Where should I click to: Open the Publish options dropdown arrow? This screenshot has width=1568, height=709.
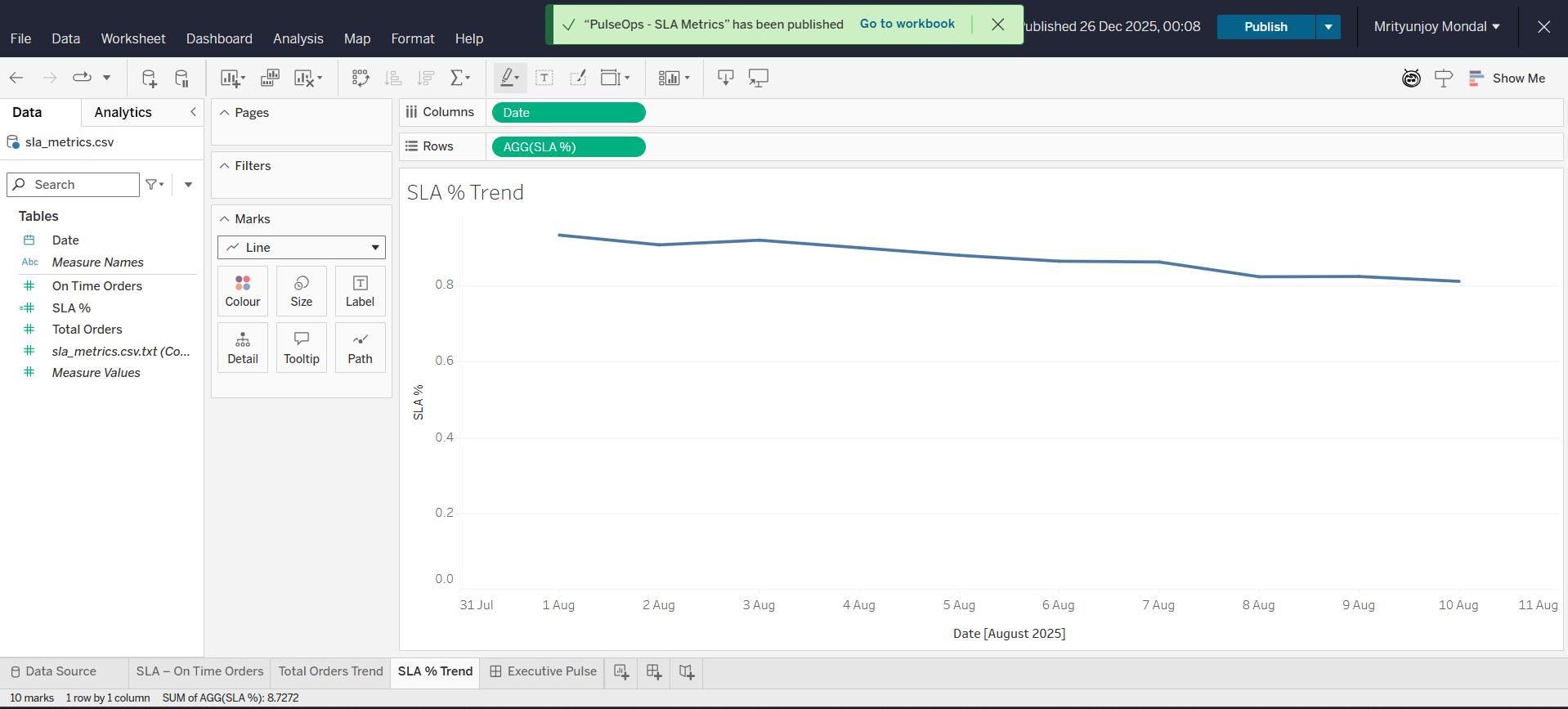pyautogui.click(x=1328, y=26)
